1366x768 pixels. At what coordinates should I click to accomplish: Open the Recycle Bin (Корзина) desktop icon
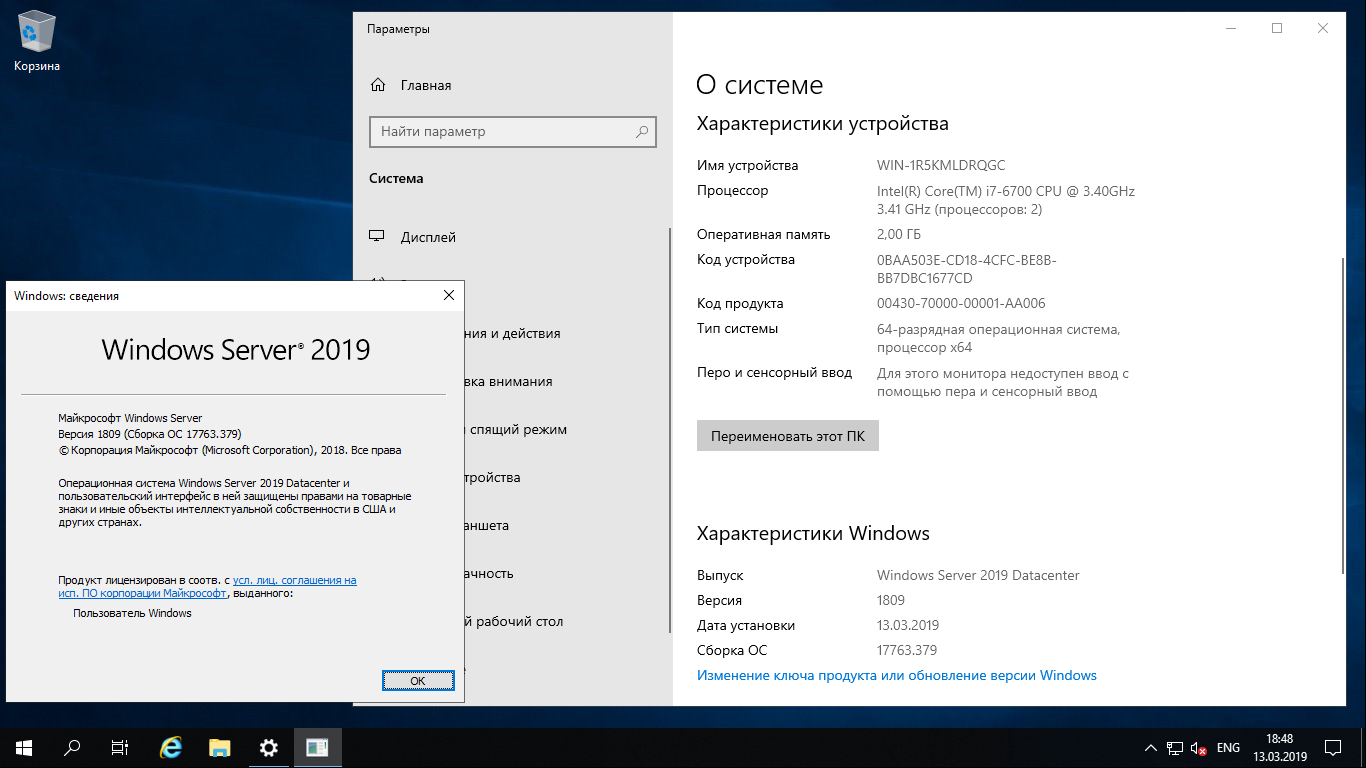pyautogui.click(x=37, y=42)
